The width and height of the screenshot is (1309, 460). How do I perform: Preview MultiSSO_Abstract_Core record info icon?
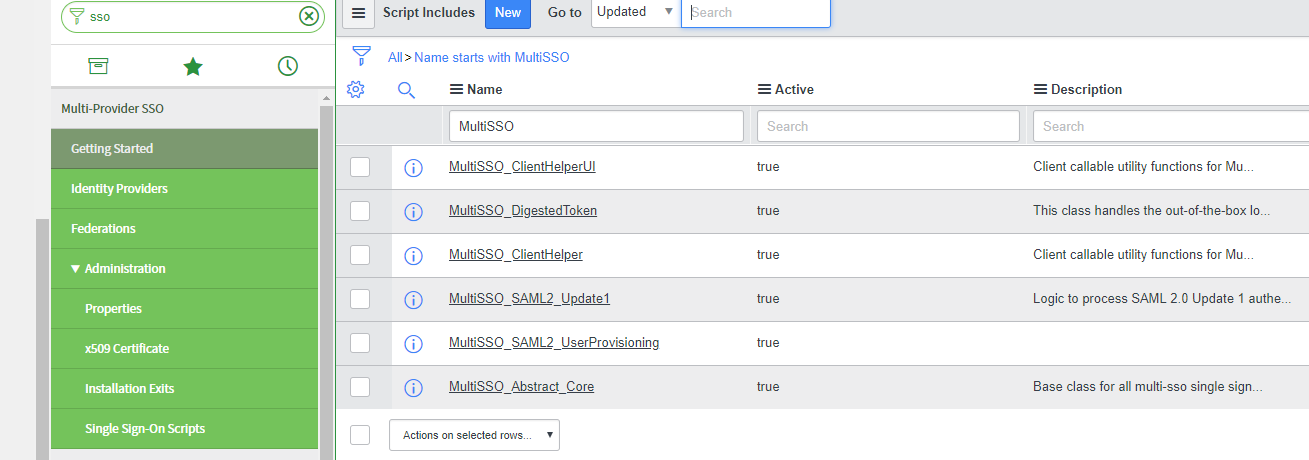(413, 388)
